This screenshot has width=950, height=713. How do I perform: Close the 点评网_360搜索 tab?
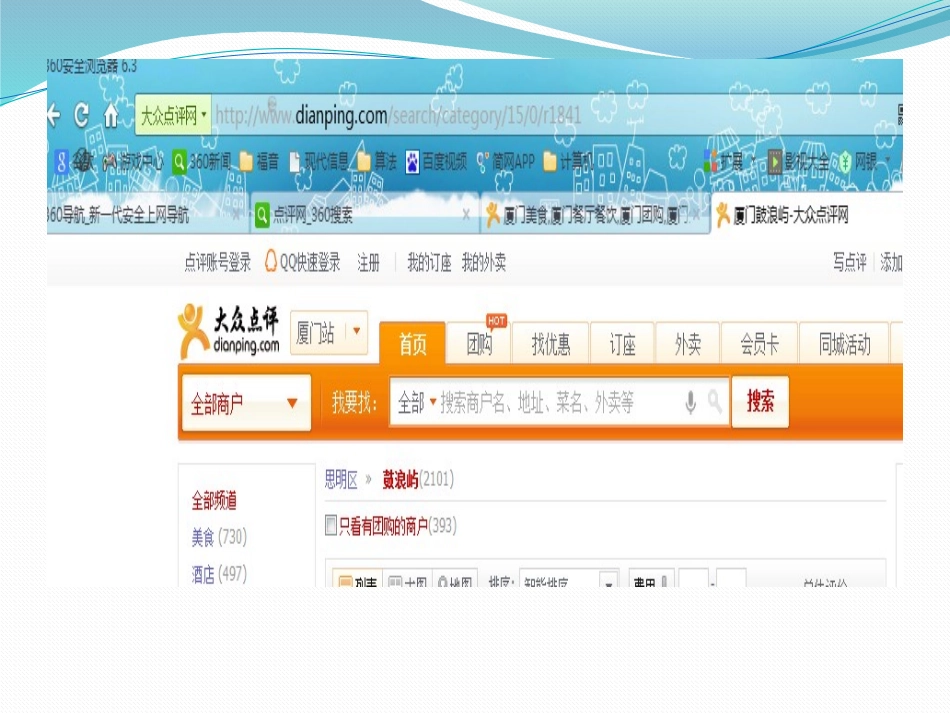tap(465, 214)
